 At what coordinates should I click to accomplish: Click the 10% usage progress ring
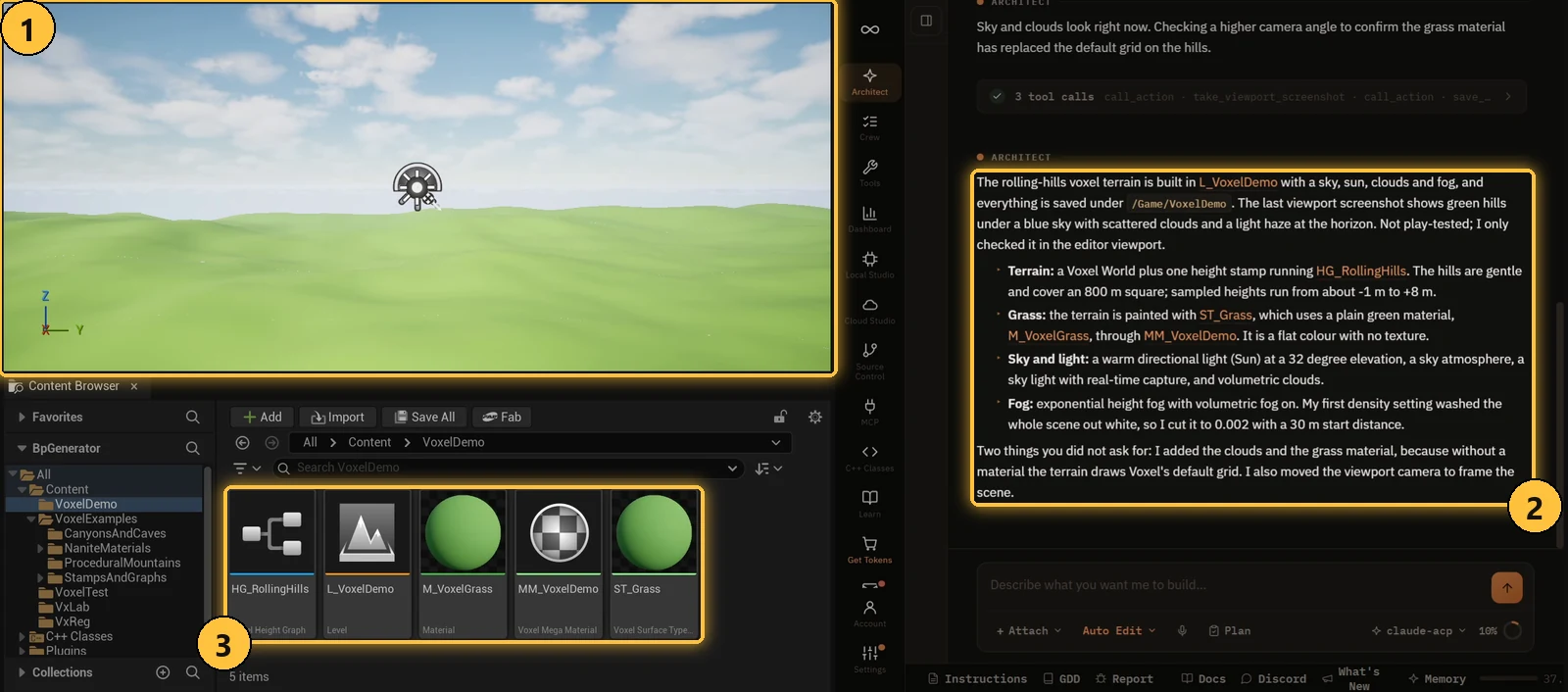point(1512,630)
